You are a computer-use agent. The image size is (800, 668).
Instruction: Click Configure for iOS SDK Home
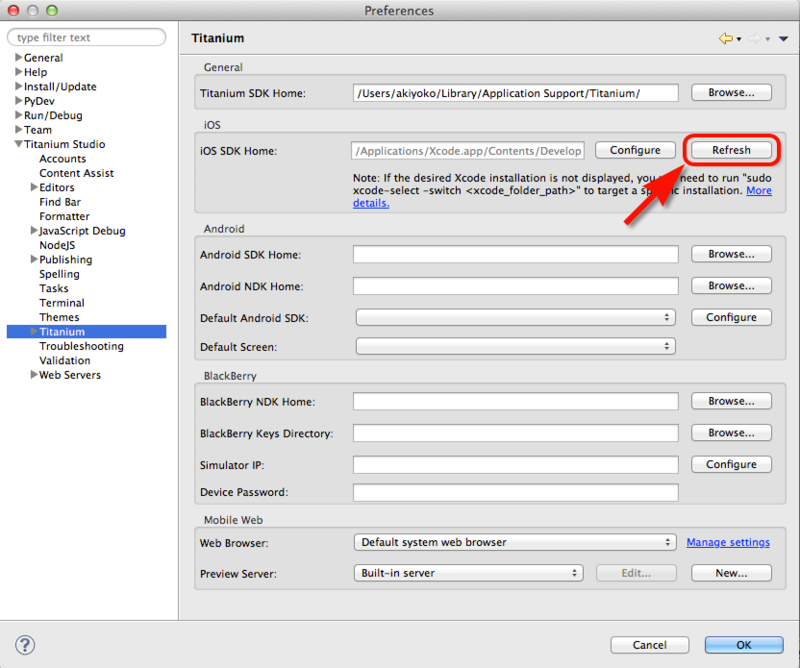tap(635, 150)
